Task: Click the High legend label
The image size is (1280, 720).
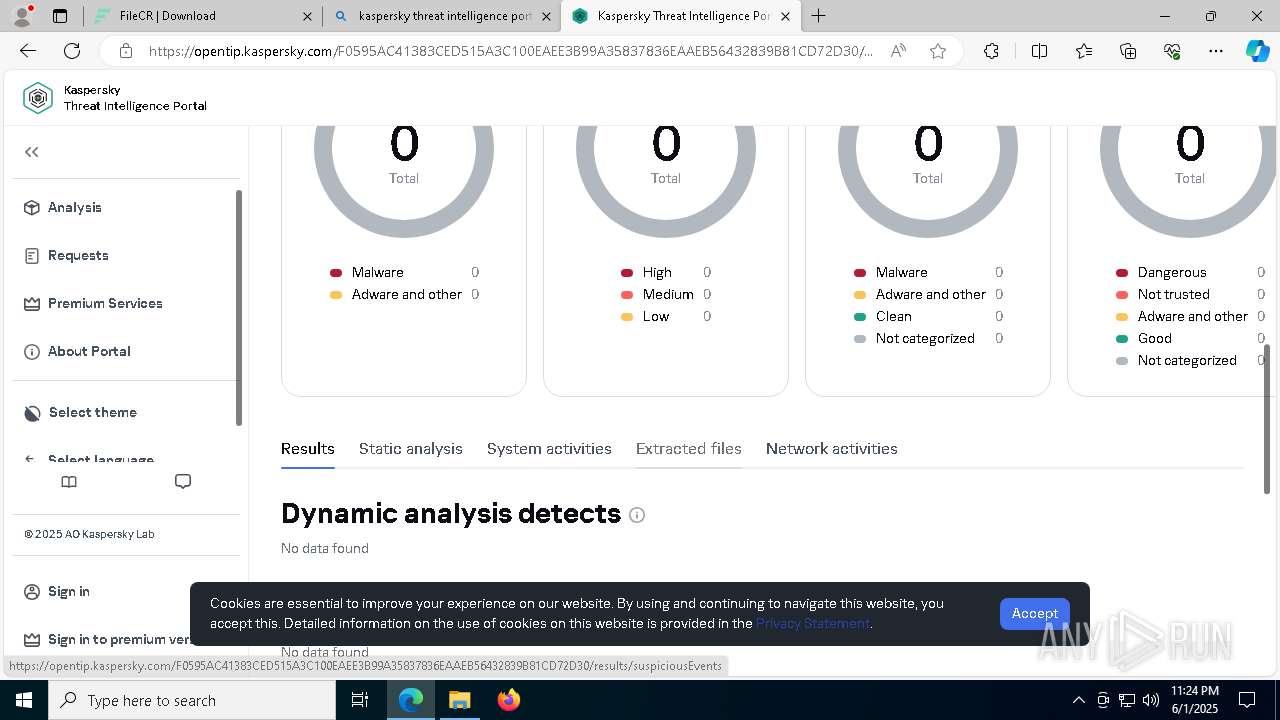Action: coord(657,272)
